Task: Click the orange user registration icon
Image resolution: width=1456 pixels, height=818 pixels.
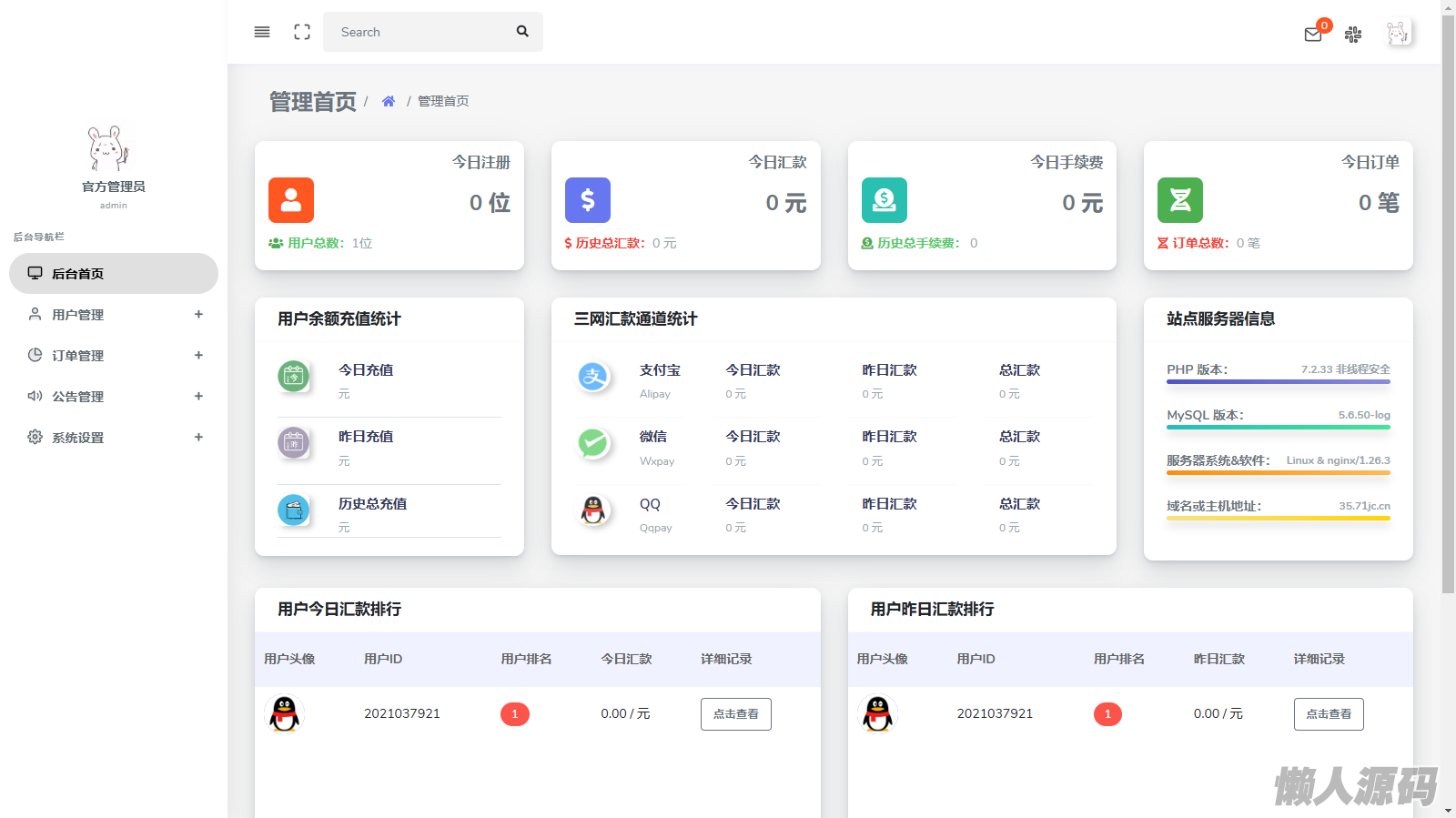Action: point(291,200)
